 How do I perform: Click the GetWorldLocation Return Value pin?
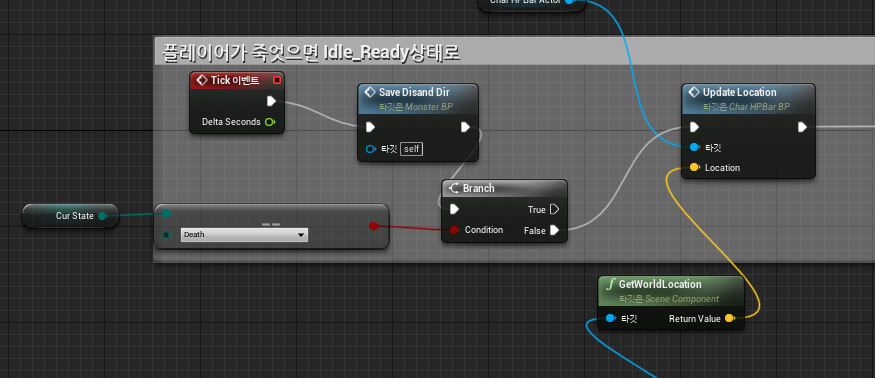click(x=730, y=319)
